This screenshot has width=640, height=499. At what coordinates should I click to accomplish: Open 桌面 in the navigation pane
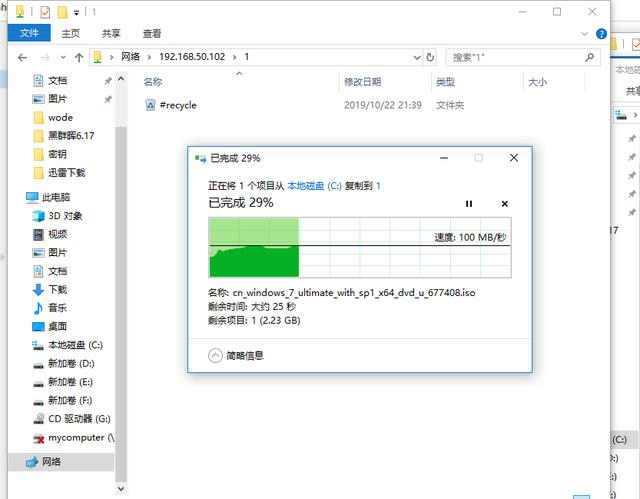click(x=57, y=326)
